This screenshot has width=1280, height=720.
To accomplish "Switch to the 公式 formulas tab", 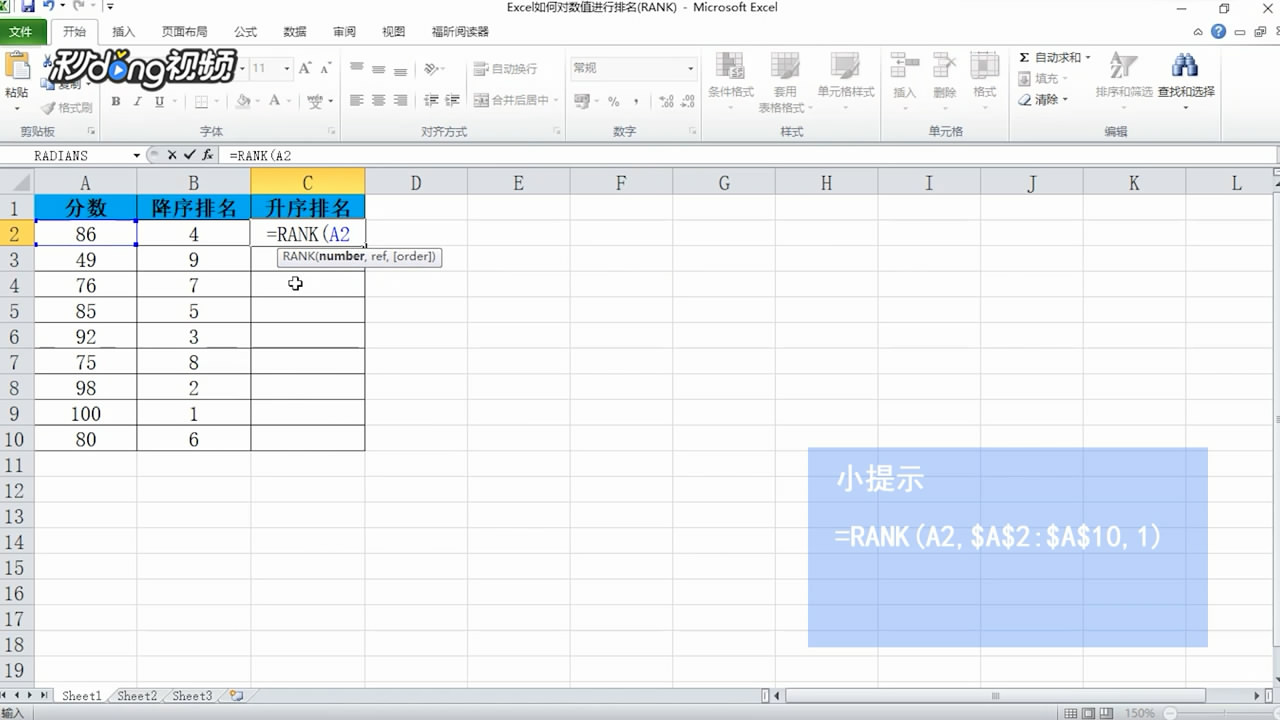I will pos(245,32).
